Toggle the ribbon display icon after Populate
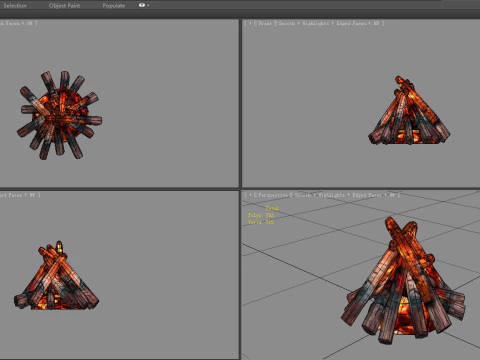 [x=142, y=5]
